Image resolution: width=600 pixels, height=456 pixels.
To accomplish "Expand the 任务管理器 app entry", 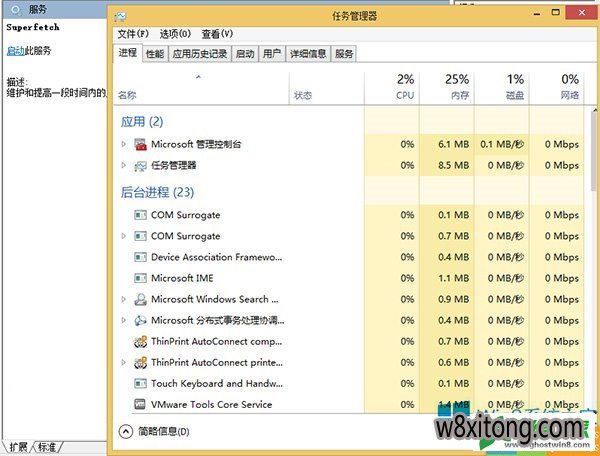I will click(124, 165).
